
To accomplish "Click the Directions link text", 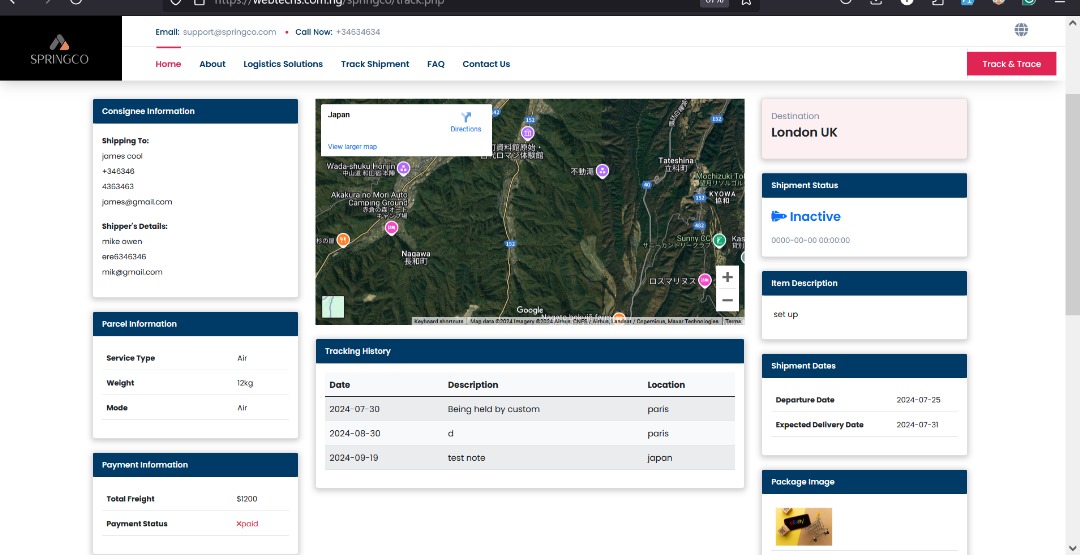I will click(x=466, y=129).
